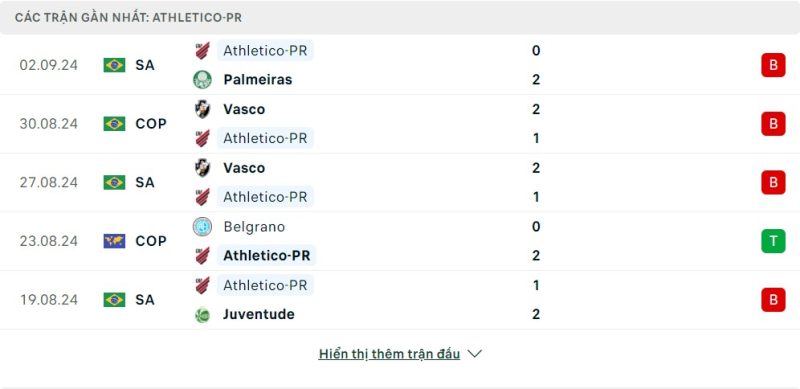This screenshot has width=800, height=389.
Task: Click the Các trận gần nhất header
Action: pos(129,18)
